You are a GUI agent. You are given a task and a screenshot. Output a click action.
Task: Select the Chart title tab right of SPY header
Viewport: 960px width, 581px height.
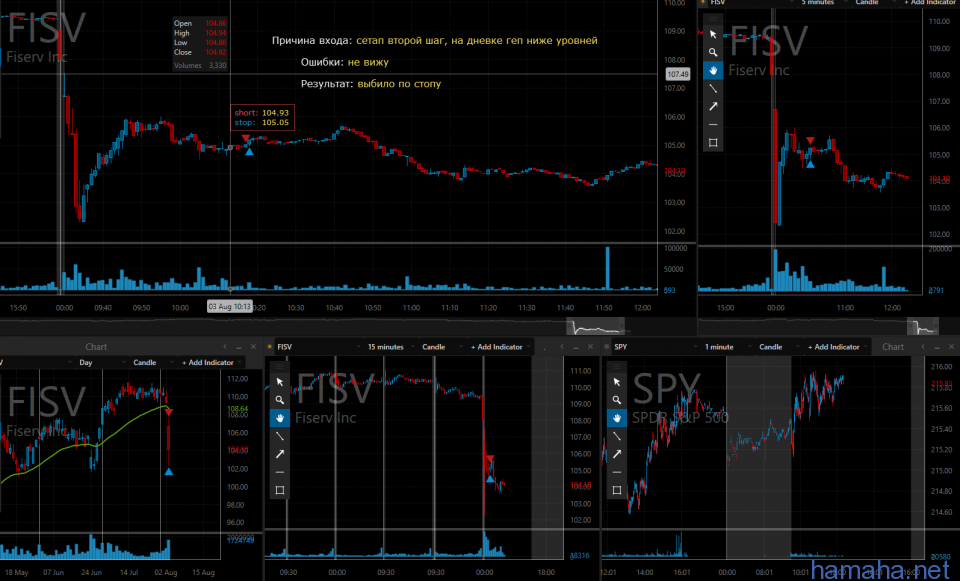tap(893, 347)
